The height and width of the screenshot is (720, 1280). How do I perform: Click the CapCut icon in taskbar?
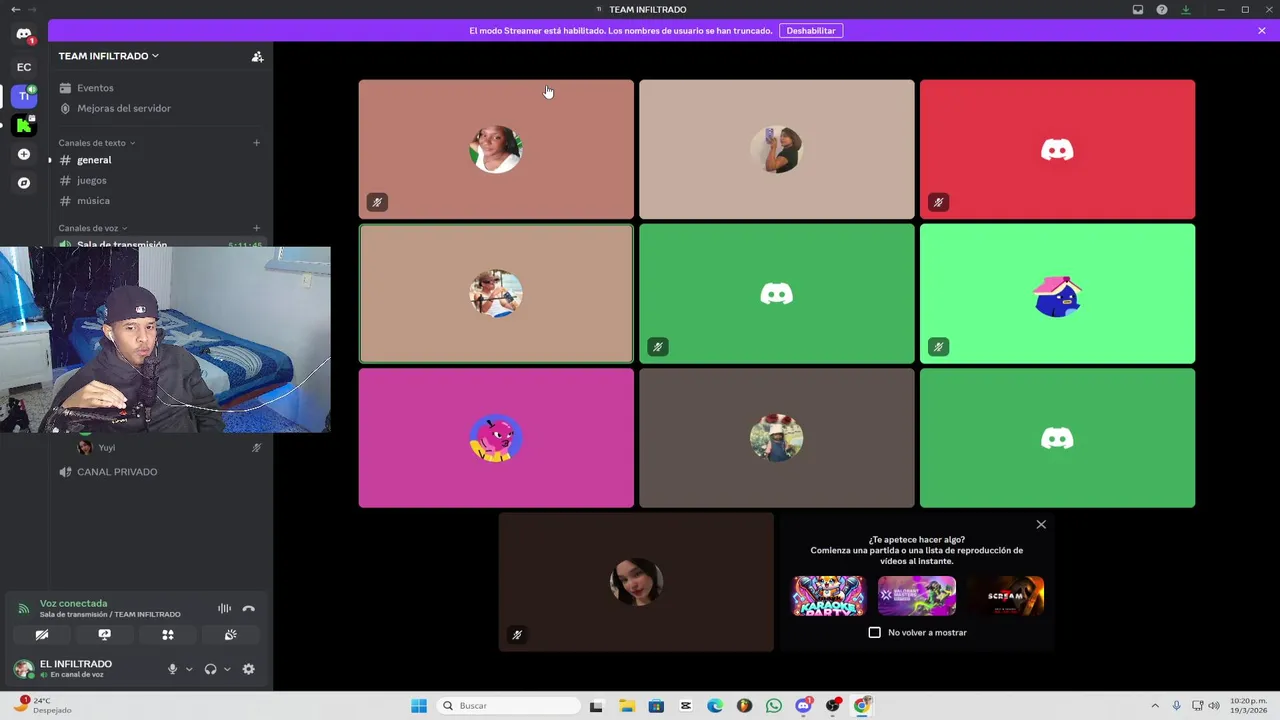click(x=686, y=706)
